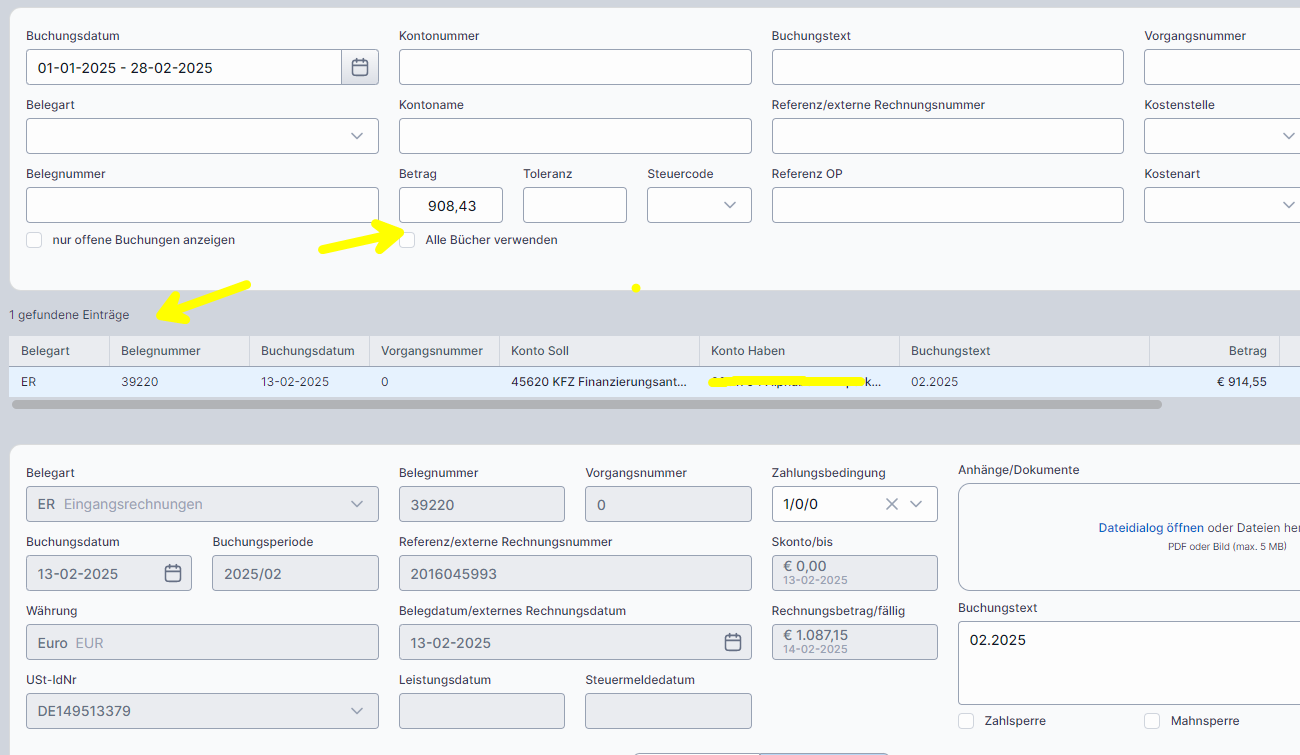Toggle 'Alle Bücher verwenden' checkbox

coord(407,240)
